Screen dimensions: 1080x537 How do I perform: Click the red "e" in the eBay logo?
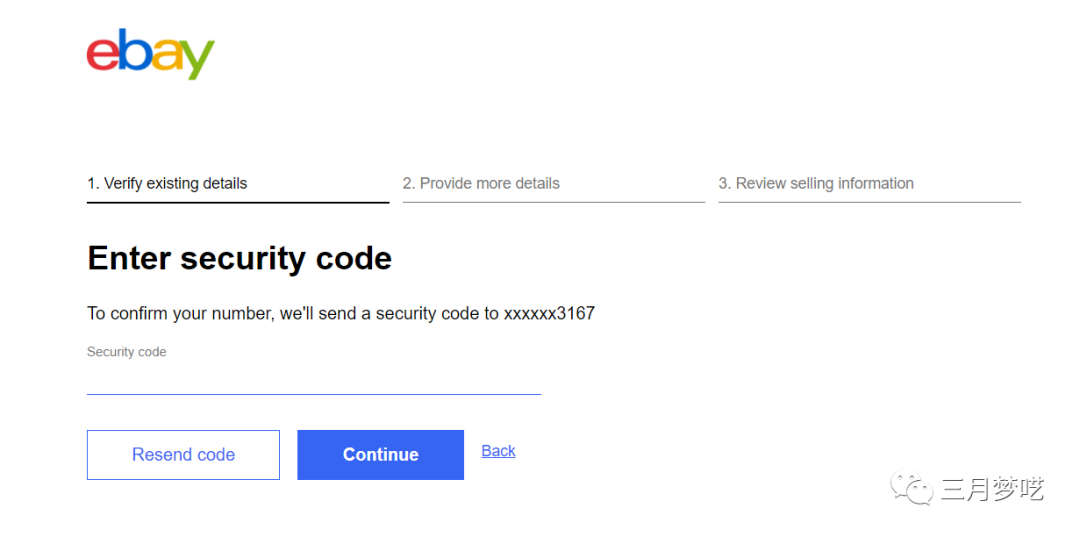pos(102,55)
